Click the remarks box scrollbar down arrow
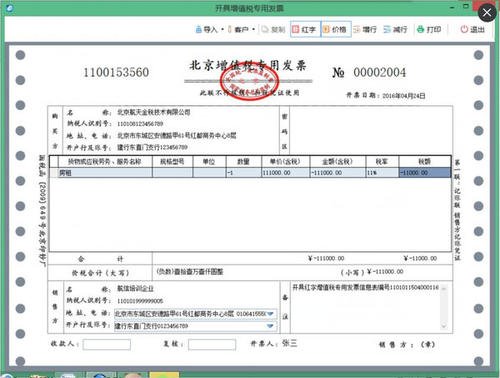Viewport: 500px width, 378px height. (444, 326)
